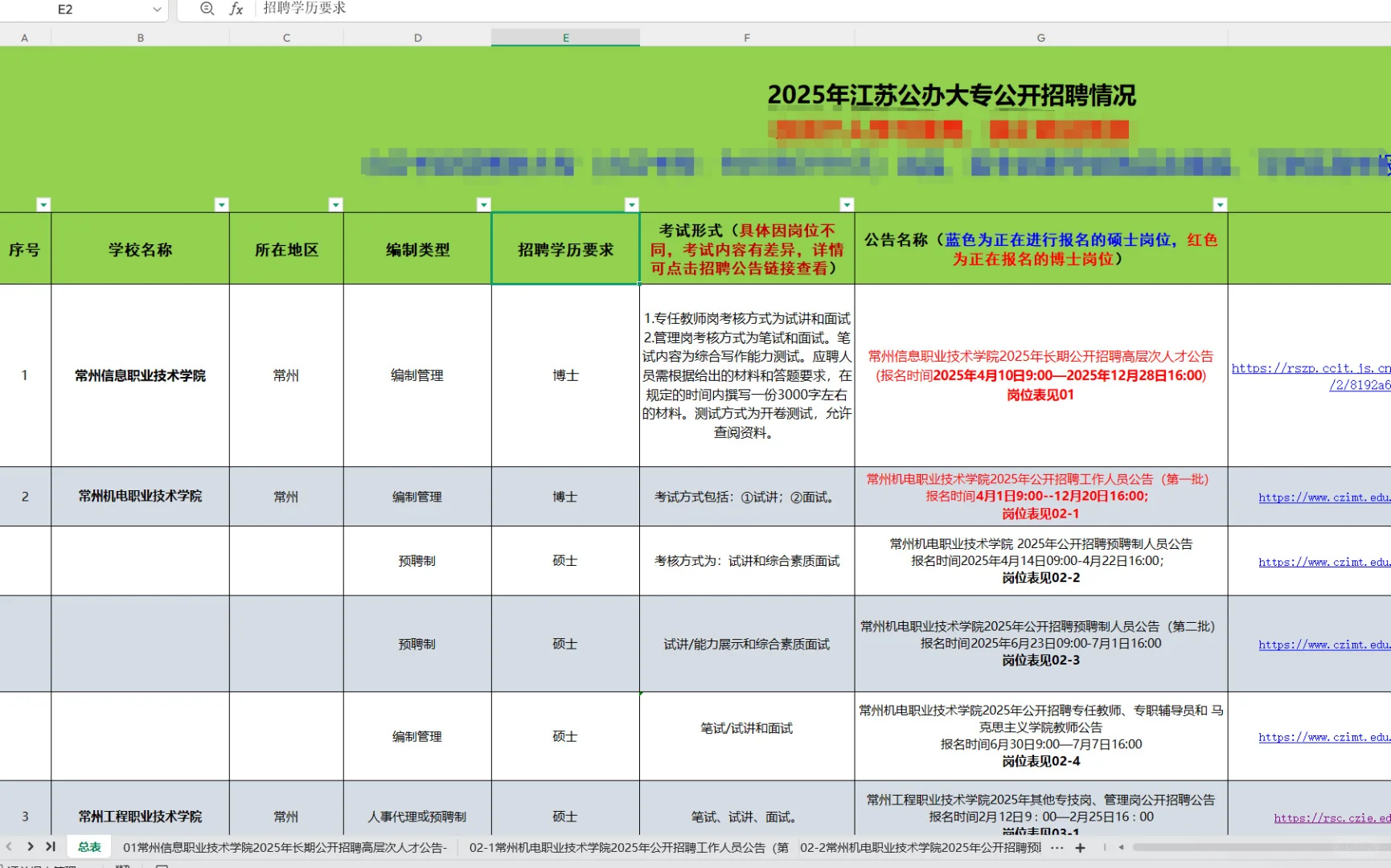The height and width of the screenshot is (868, 1391).
Task: Select 博士 cell in 常州机电职业技术学院 row
Action: (565, 497)
